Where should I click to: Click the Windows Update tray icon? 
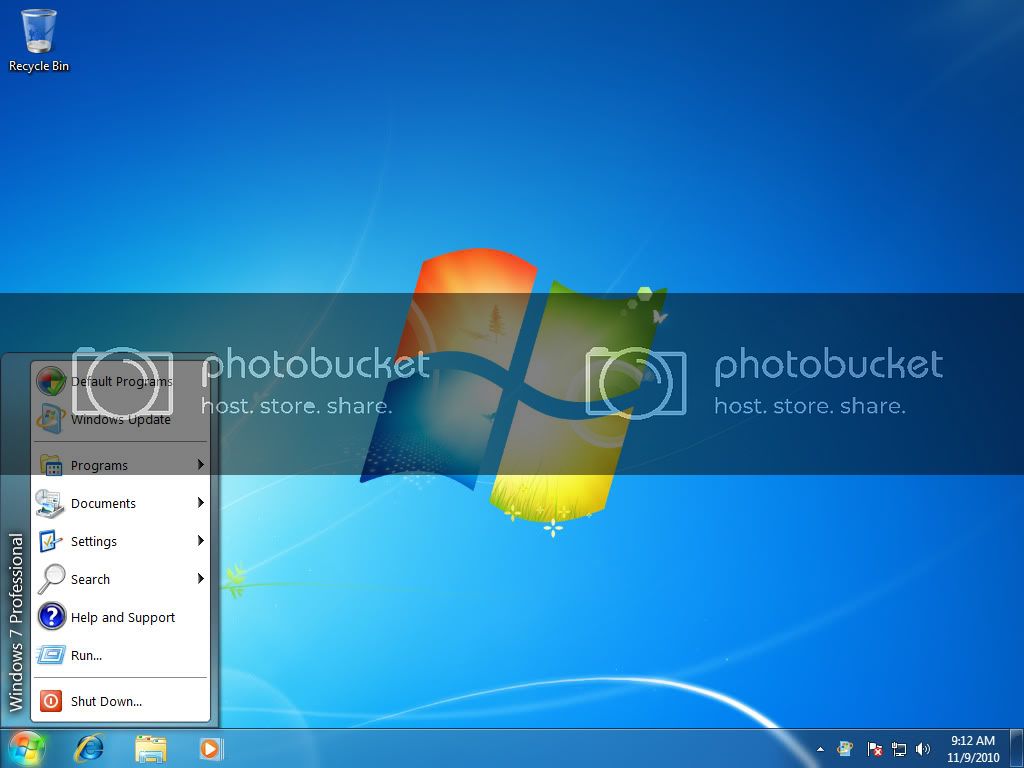844,748
